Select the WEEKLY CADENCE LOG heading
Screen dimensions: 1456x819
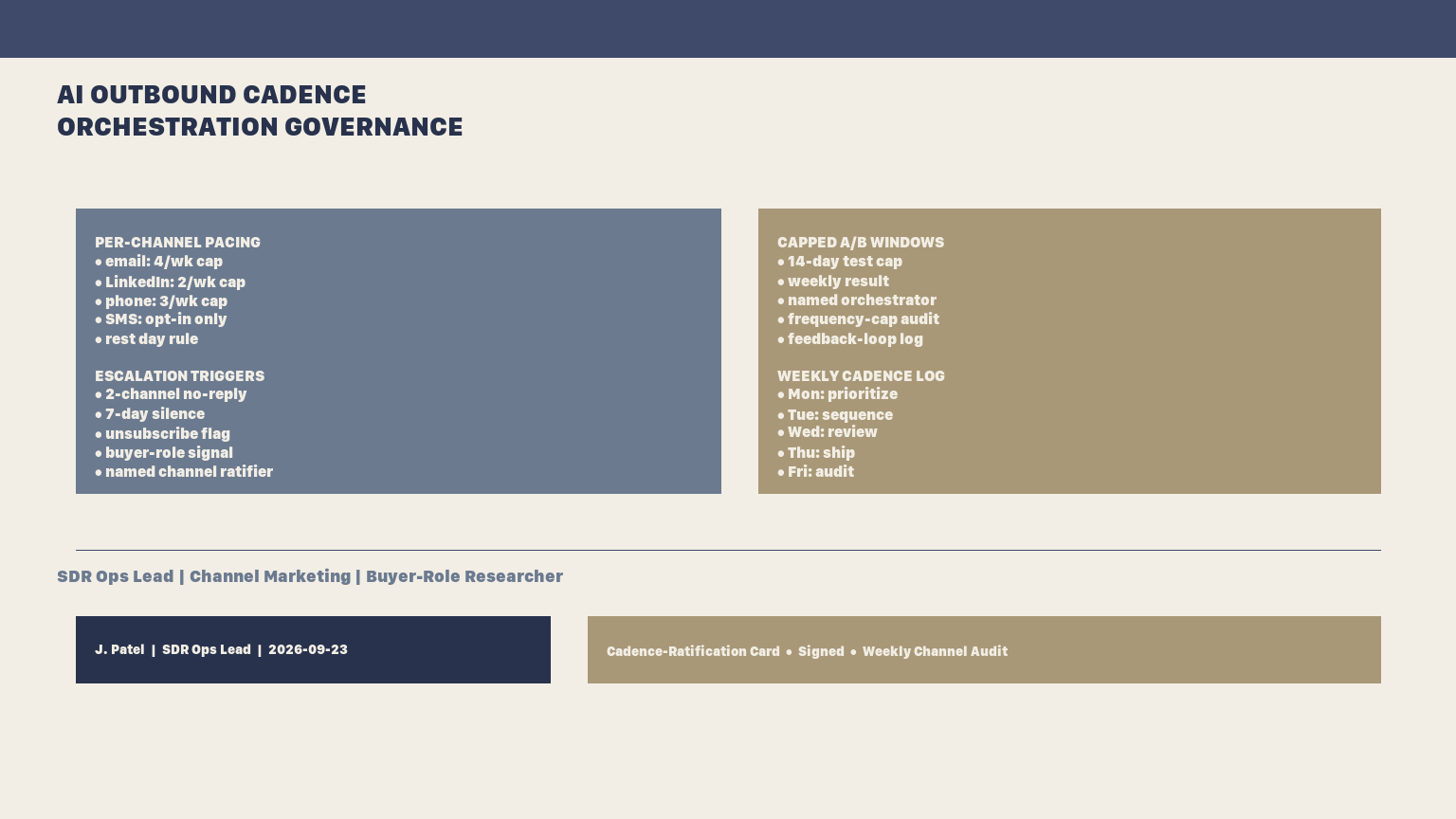click(x=861, y=376)
